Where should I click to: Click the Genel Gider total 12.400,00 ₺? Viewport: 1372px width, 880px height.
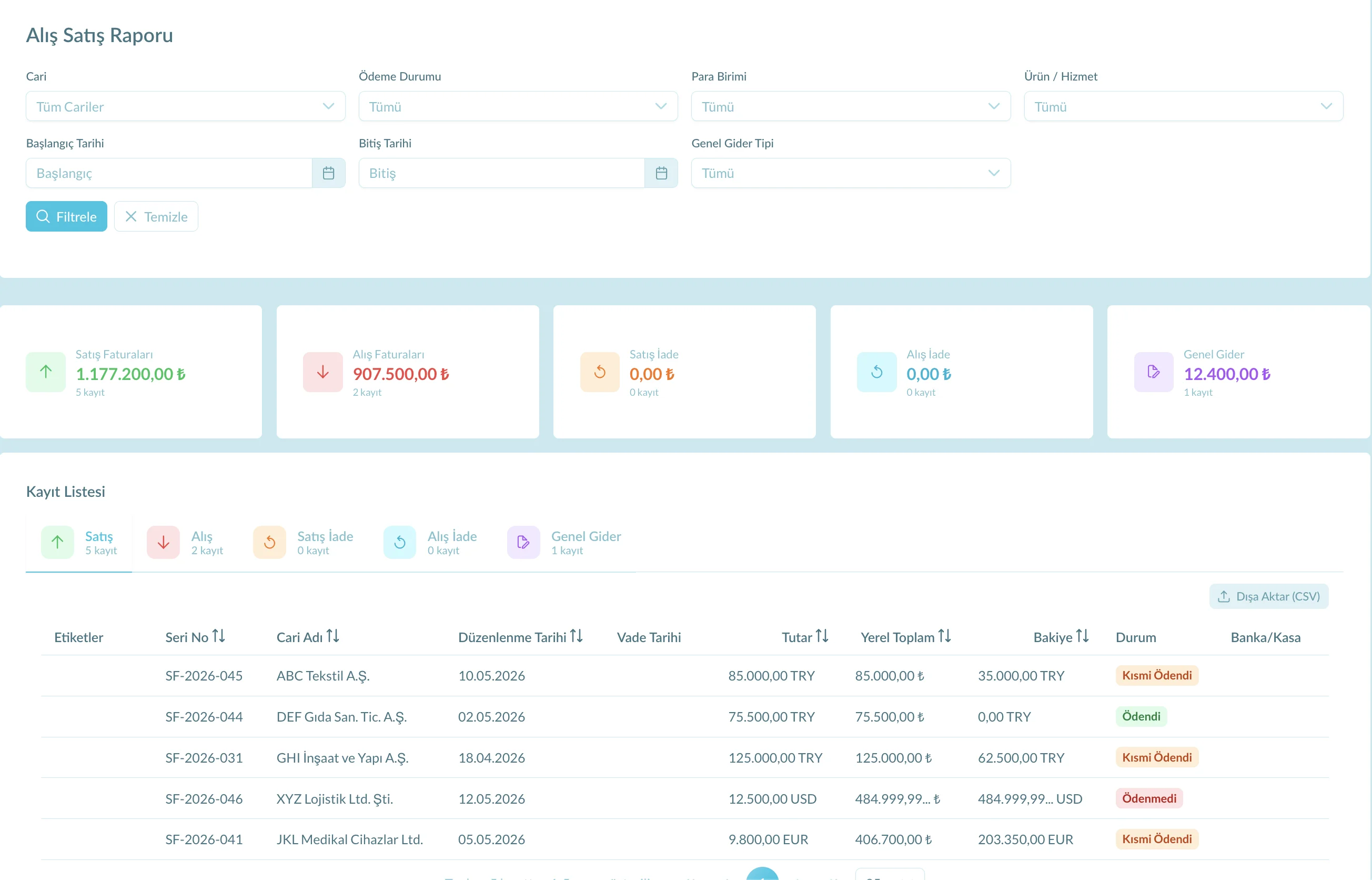[x=1227, y=374]
